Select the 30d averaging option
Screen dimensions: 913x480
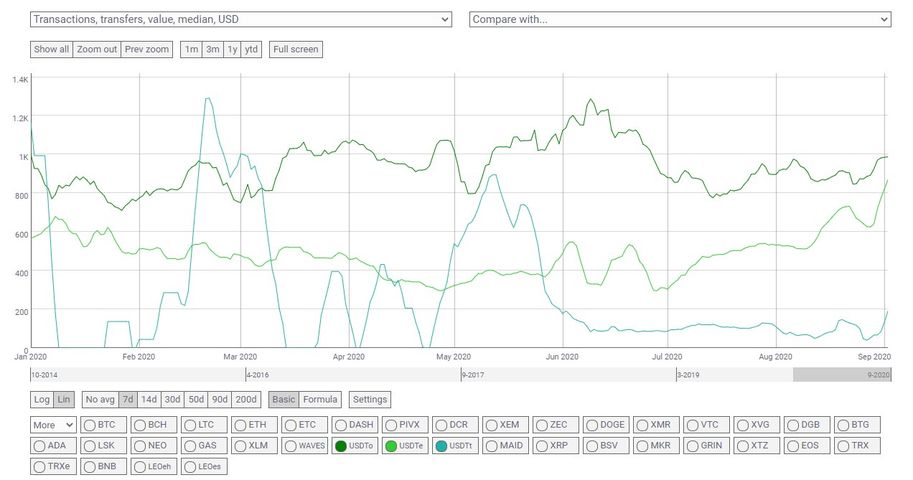(174, 400)
